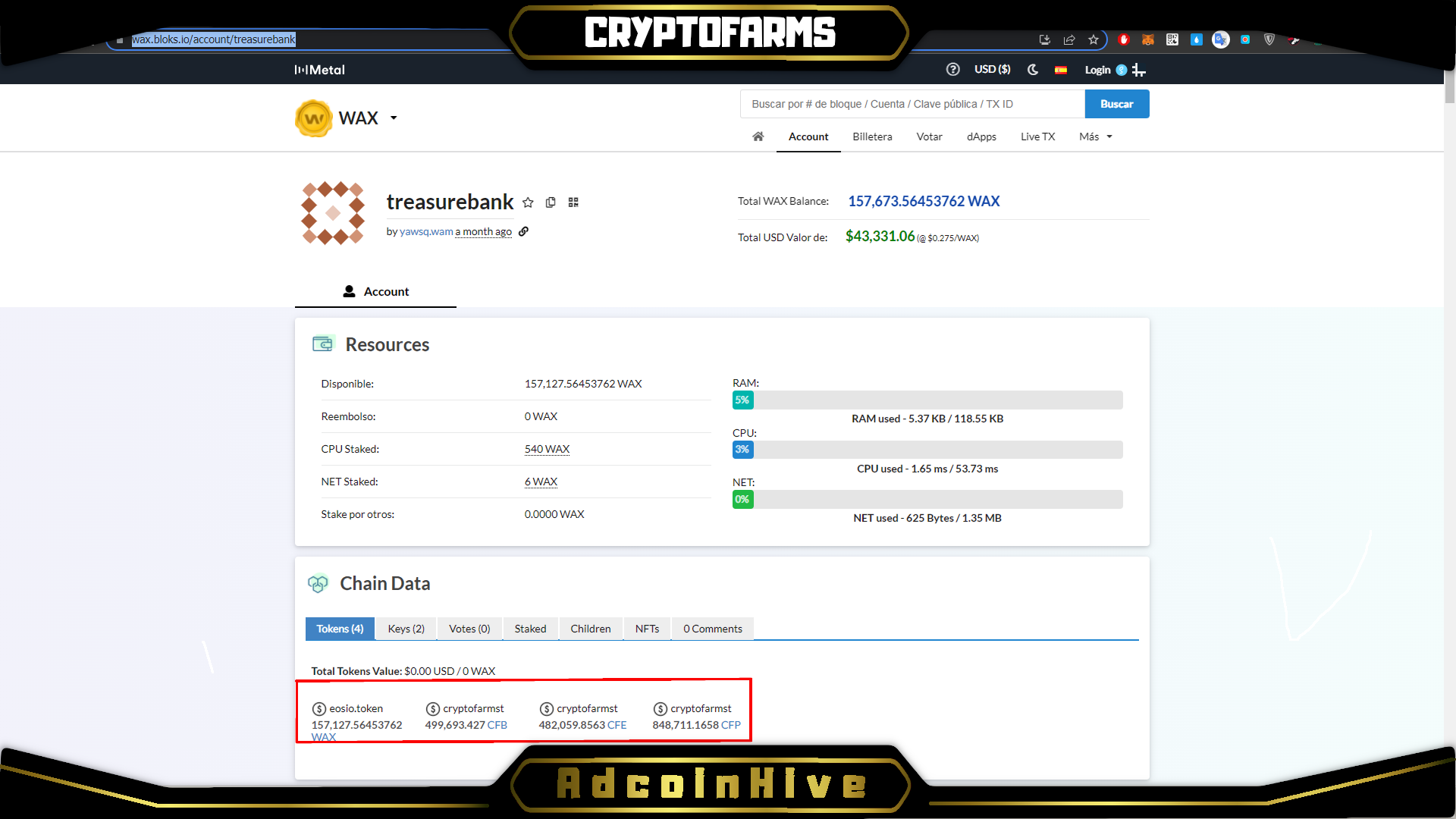Select the Account navigation tab

point(808,136)
